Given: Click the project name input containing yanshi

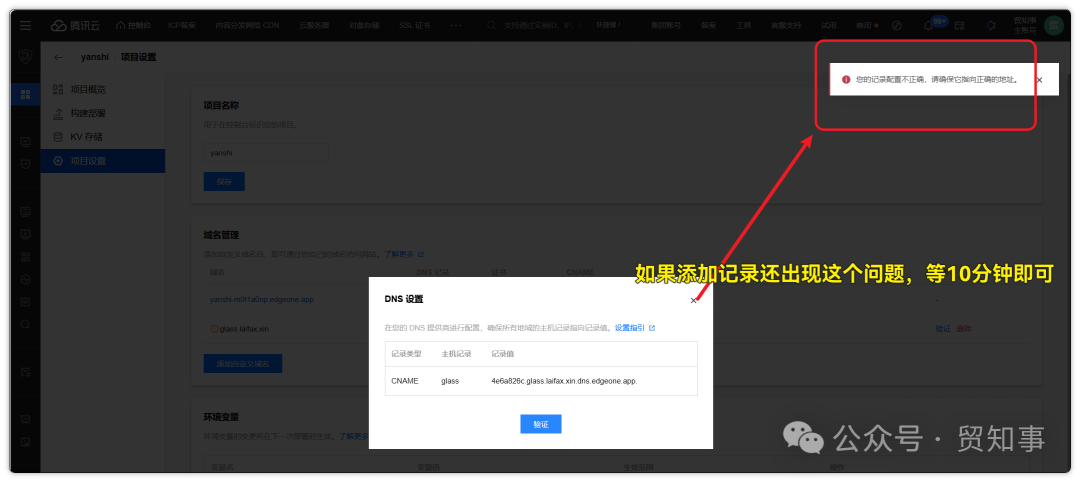Looking at the screenshot, I should (x=266, y=153).
